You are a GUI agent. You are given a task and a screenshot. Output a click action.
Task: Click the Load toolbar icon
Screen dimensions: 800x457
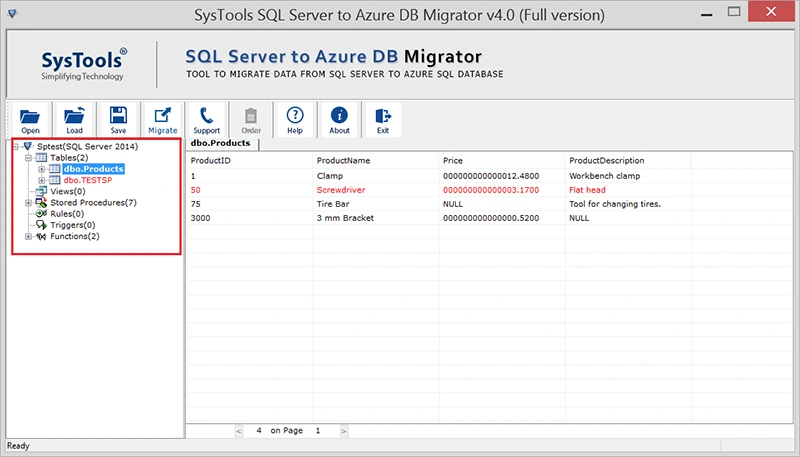pyautogui.click(x=74, y=117)
